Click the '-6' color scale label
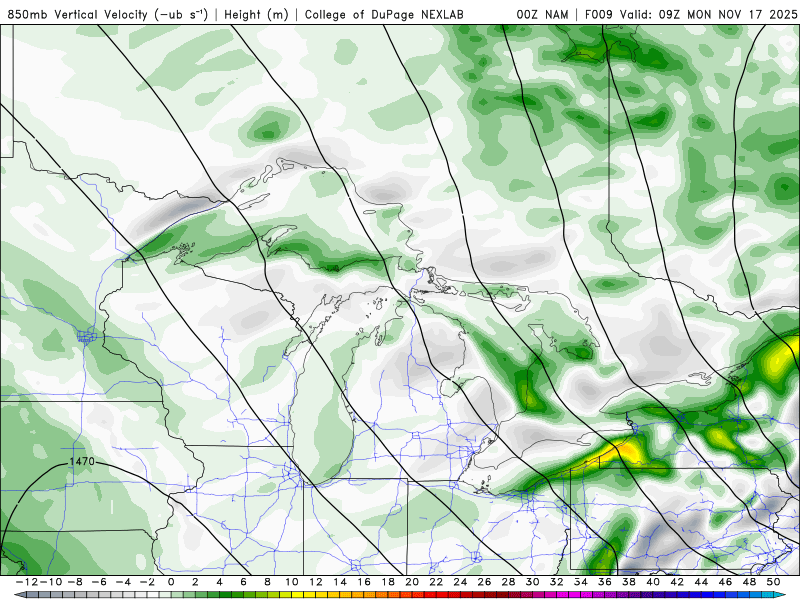This screenshot has width=800, height=600. coord(98,582)
